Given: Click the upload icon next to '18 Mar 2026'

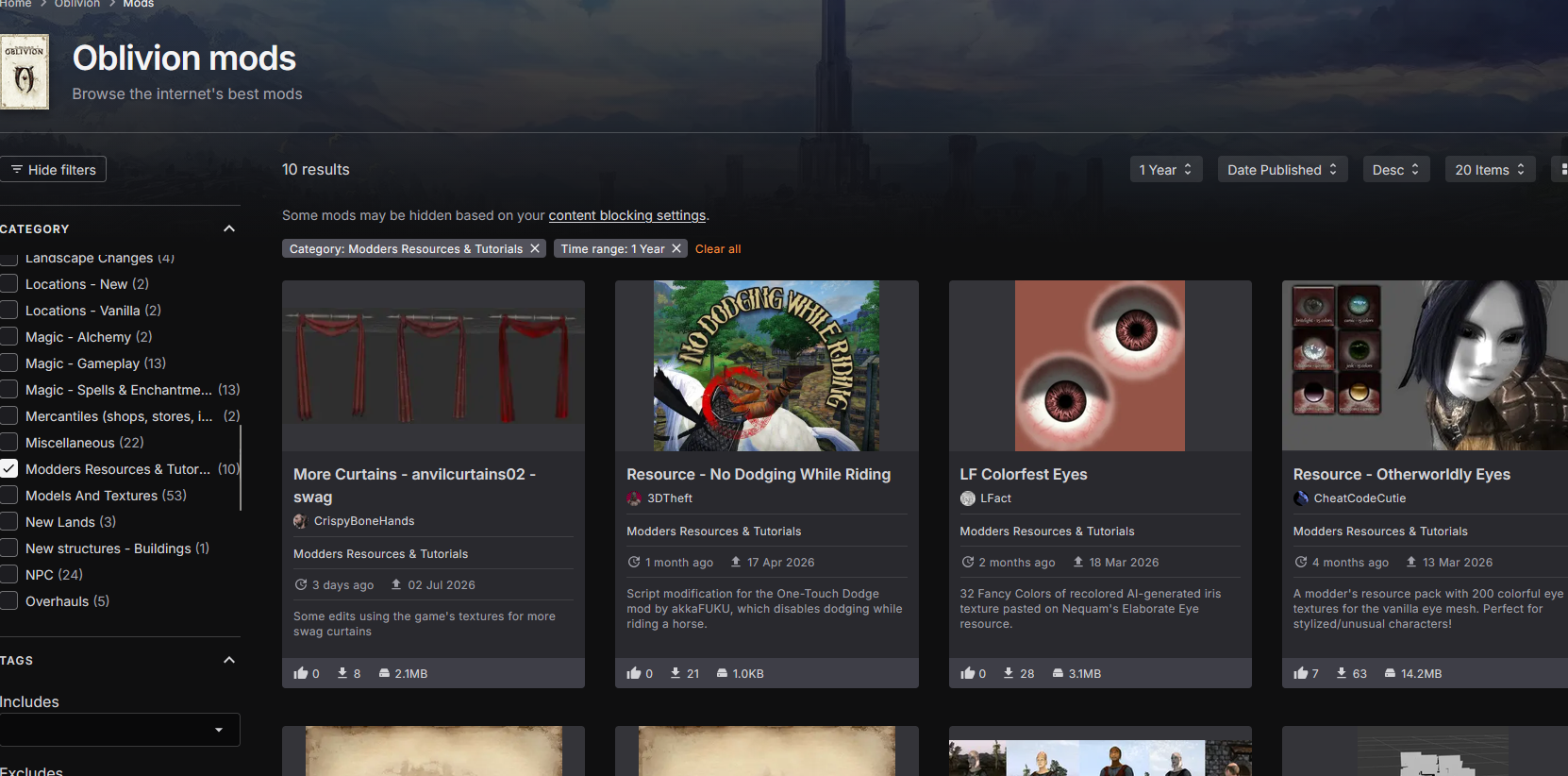Looking at the screenshot, I should click(x=1078, y=562).
